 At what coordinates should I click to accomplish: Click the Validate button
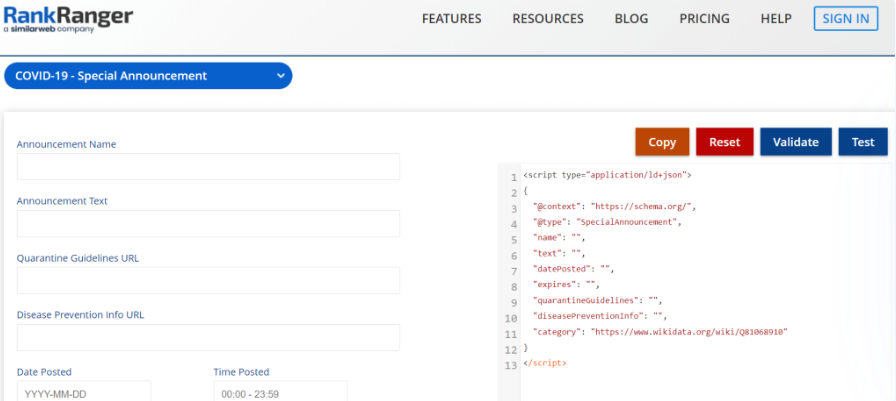pos(795,142)
